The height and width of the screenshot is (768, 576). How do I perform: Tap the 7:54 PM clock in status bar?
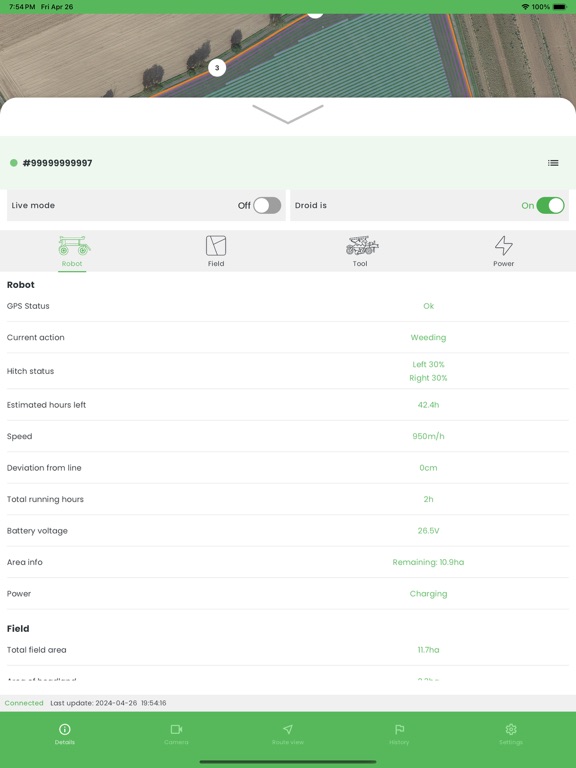(22, 7)
